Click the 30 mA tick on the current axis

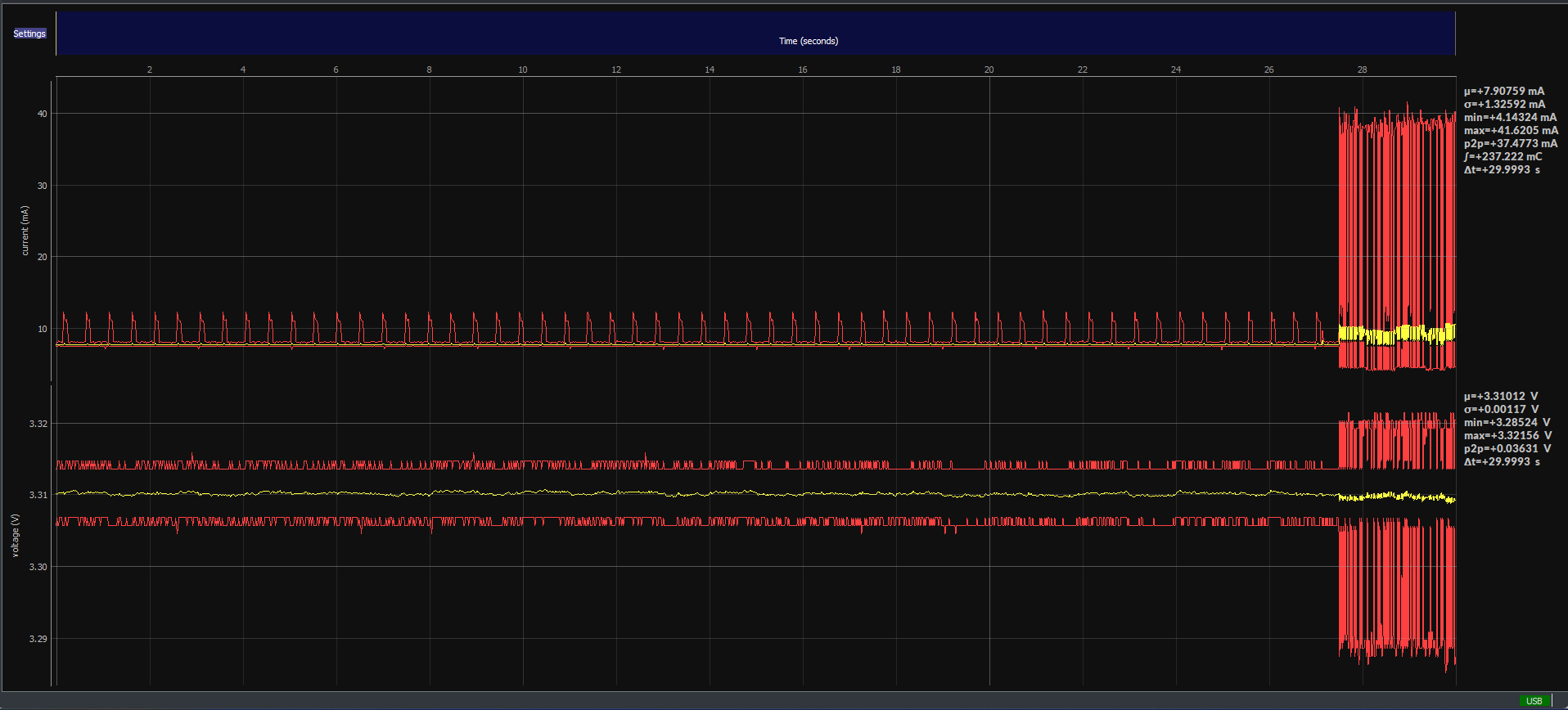pyautogui.click(x=43, y=186)
